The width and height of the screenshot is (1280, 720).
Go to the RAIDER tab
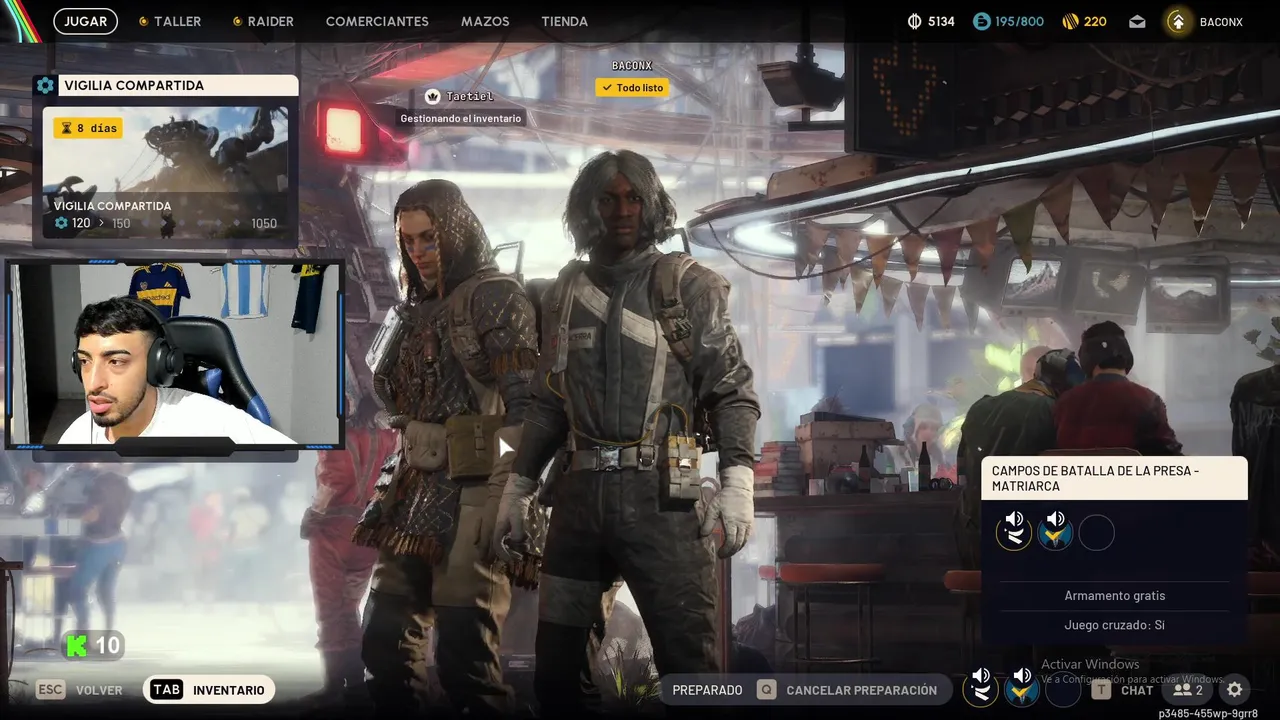click(x=263, y=21)
